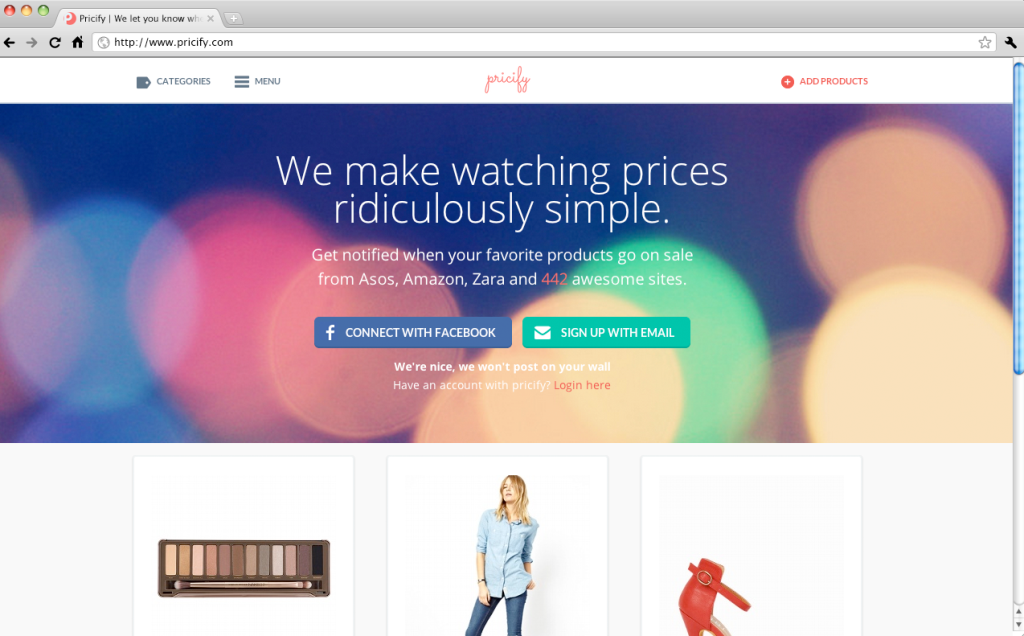This screenshot has height=636, width=1024.
Task: Click the browser forward arrow
Action: point(32,42)
